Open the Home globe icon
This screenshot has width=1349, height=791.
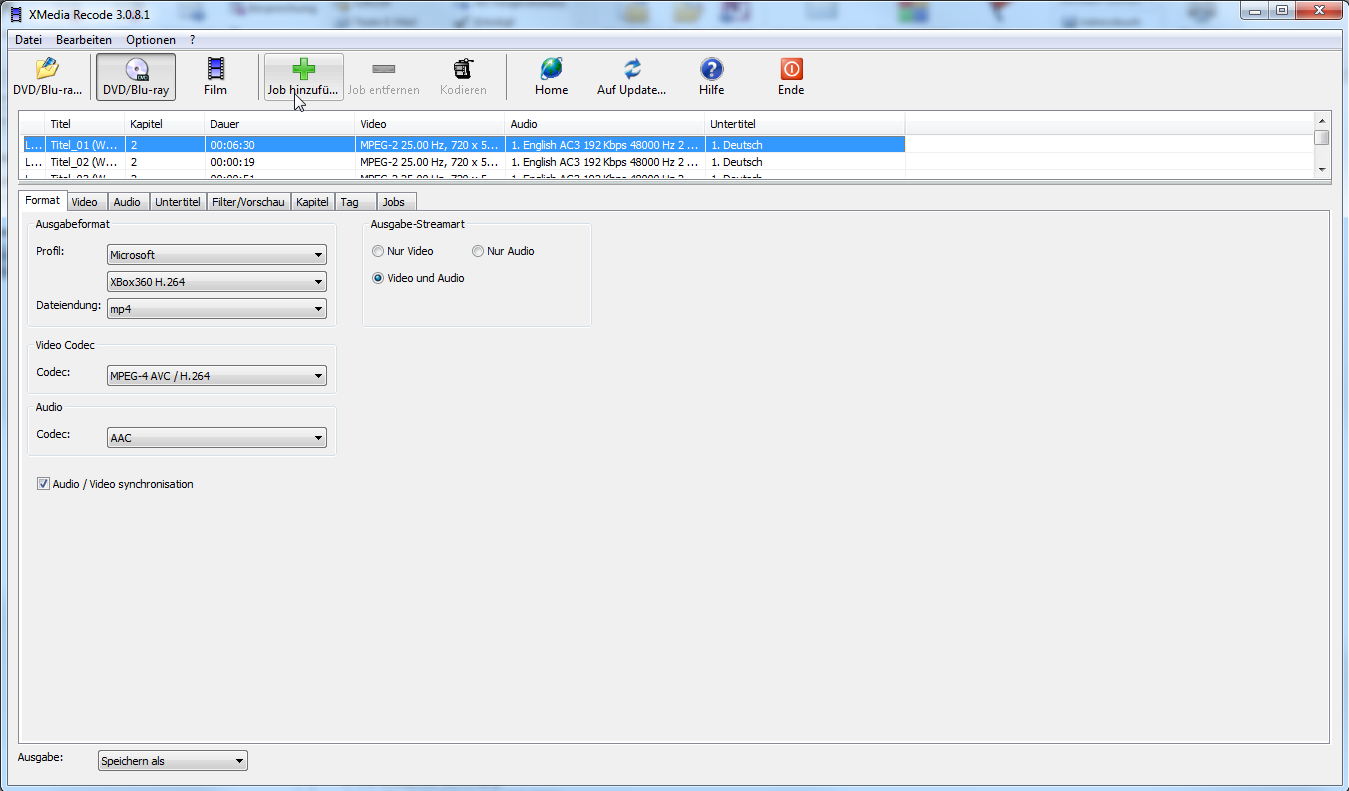[551, 69]
